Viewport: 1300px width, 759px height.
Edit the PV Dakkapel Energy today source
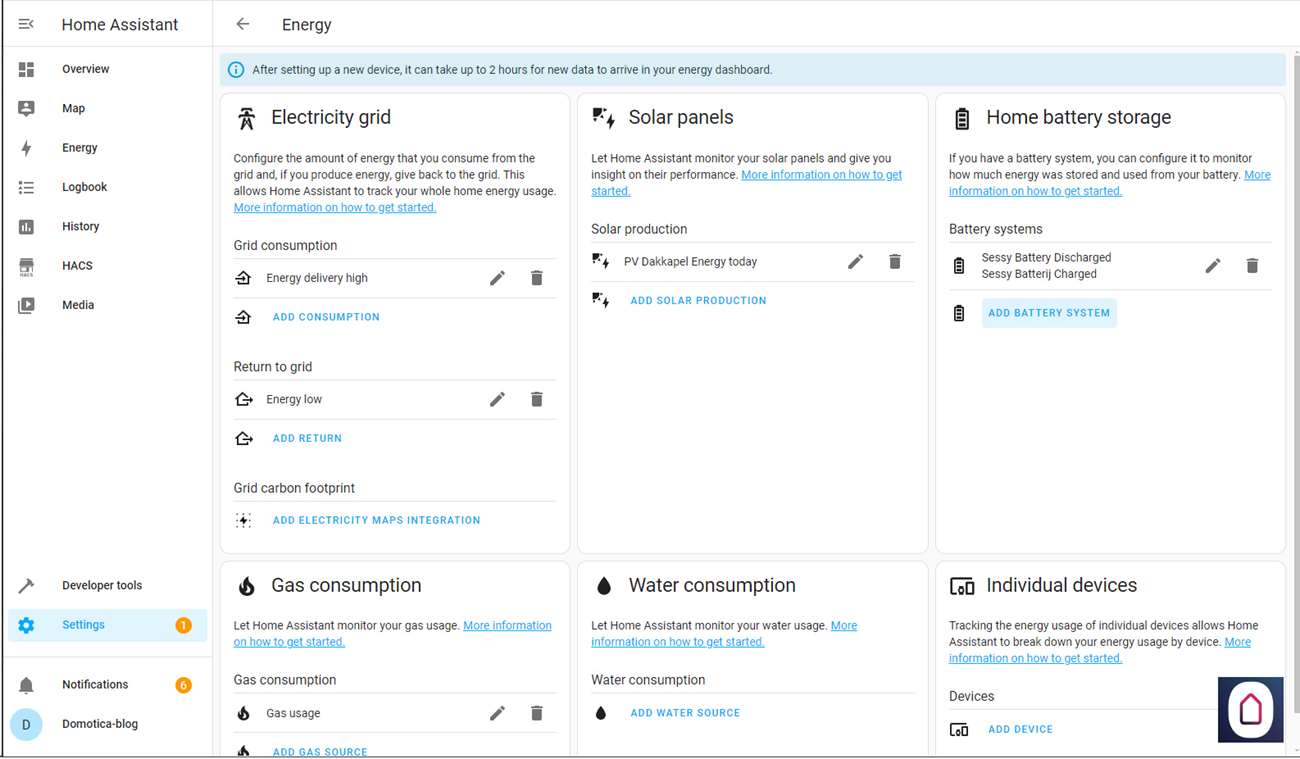click(855, 262)
